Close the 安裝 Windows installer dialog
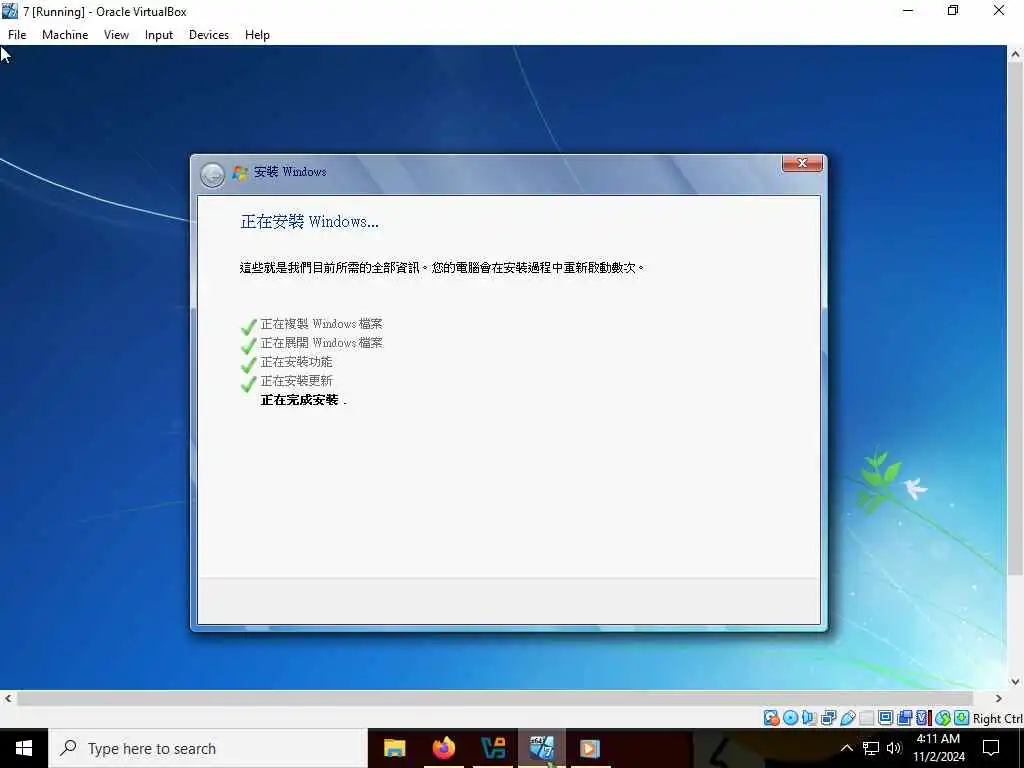The width and height of the screenshot is (1024, 768). [802, 163]
